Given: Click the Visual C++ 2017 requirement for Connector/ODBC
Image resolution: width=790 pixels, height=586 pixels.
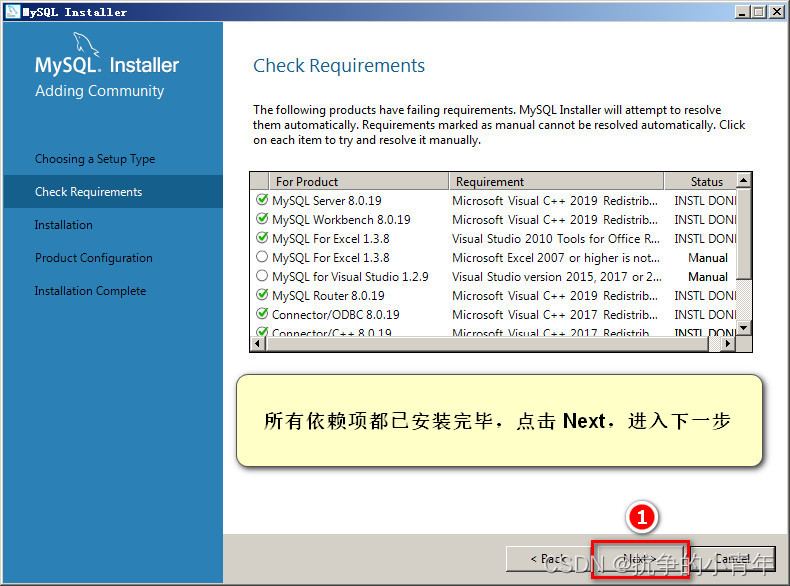Looking at the screenshot, I should tap(555, 314).
